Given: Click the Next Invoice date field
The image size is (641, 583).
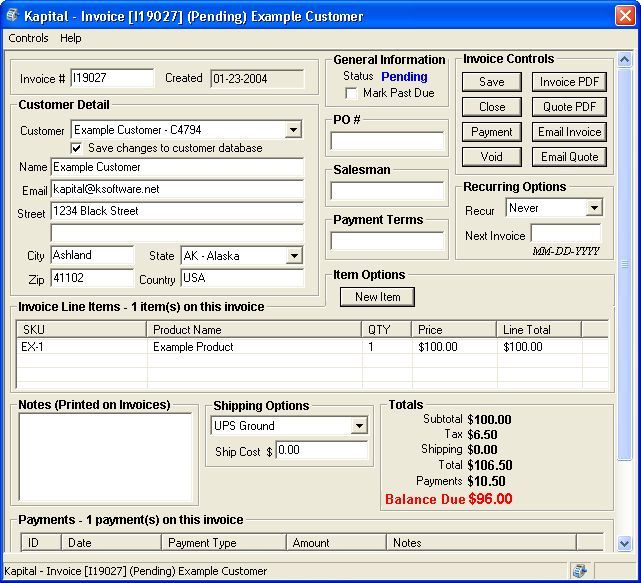Looking at the screenshot, I should pos(566,233).
